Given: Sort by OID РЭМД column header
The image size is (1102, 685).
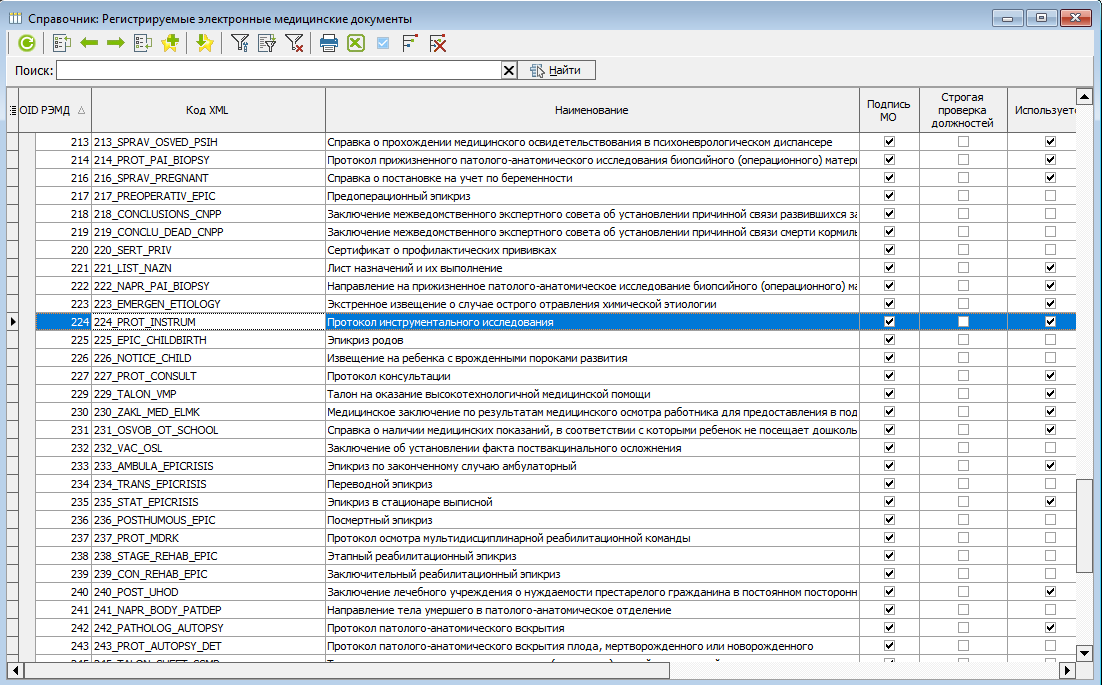Looking at the screenshot, I should pyautogui.click(x=55, y=110).
